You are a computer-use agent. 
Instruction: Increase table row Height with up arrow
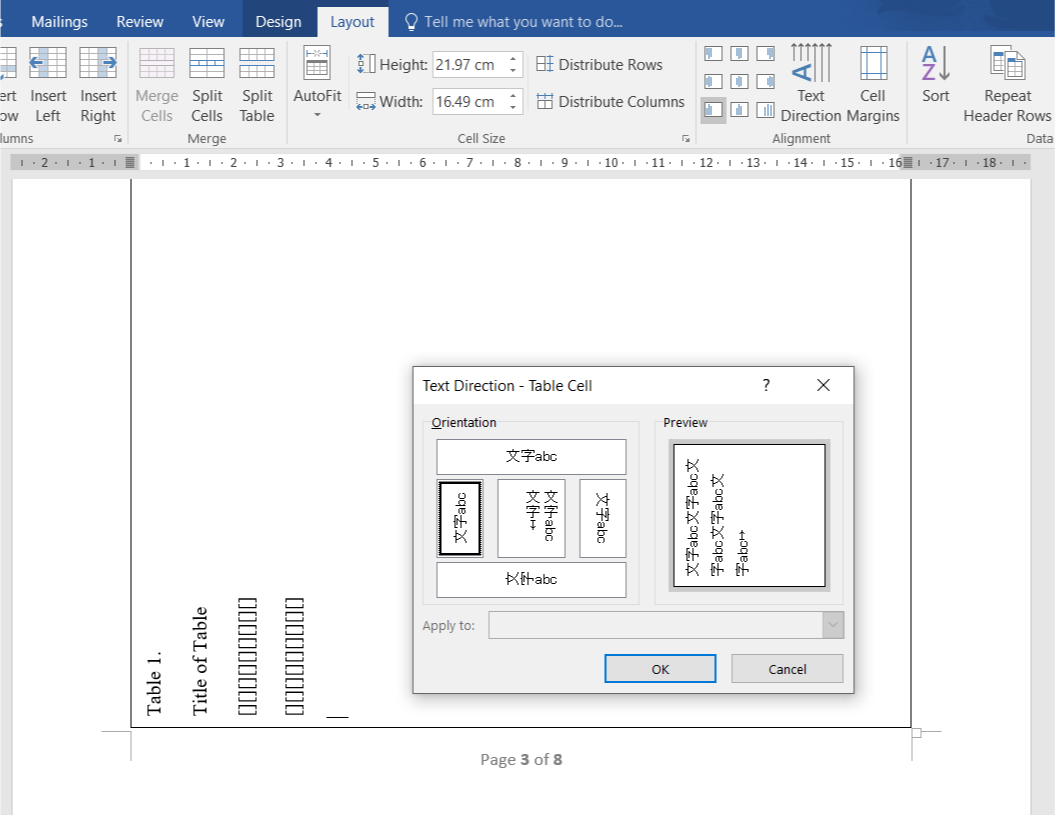513,59
